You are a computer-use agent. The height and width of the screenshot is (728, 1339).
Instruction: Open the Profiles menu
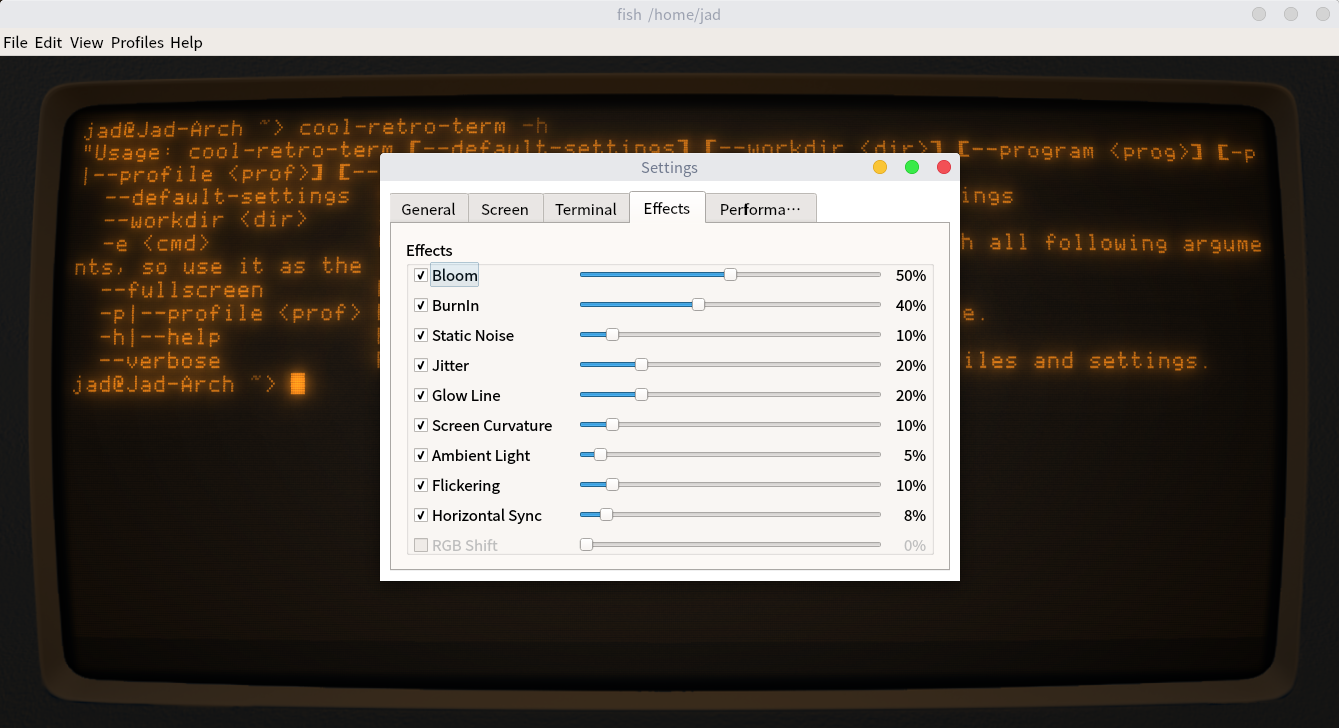(137, 42)
